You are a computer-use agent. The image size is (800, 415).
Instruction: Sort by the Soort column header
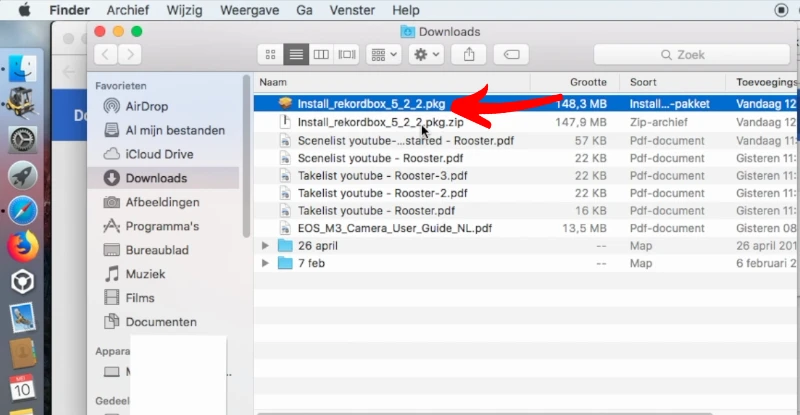tap(672, 82)
